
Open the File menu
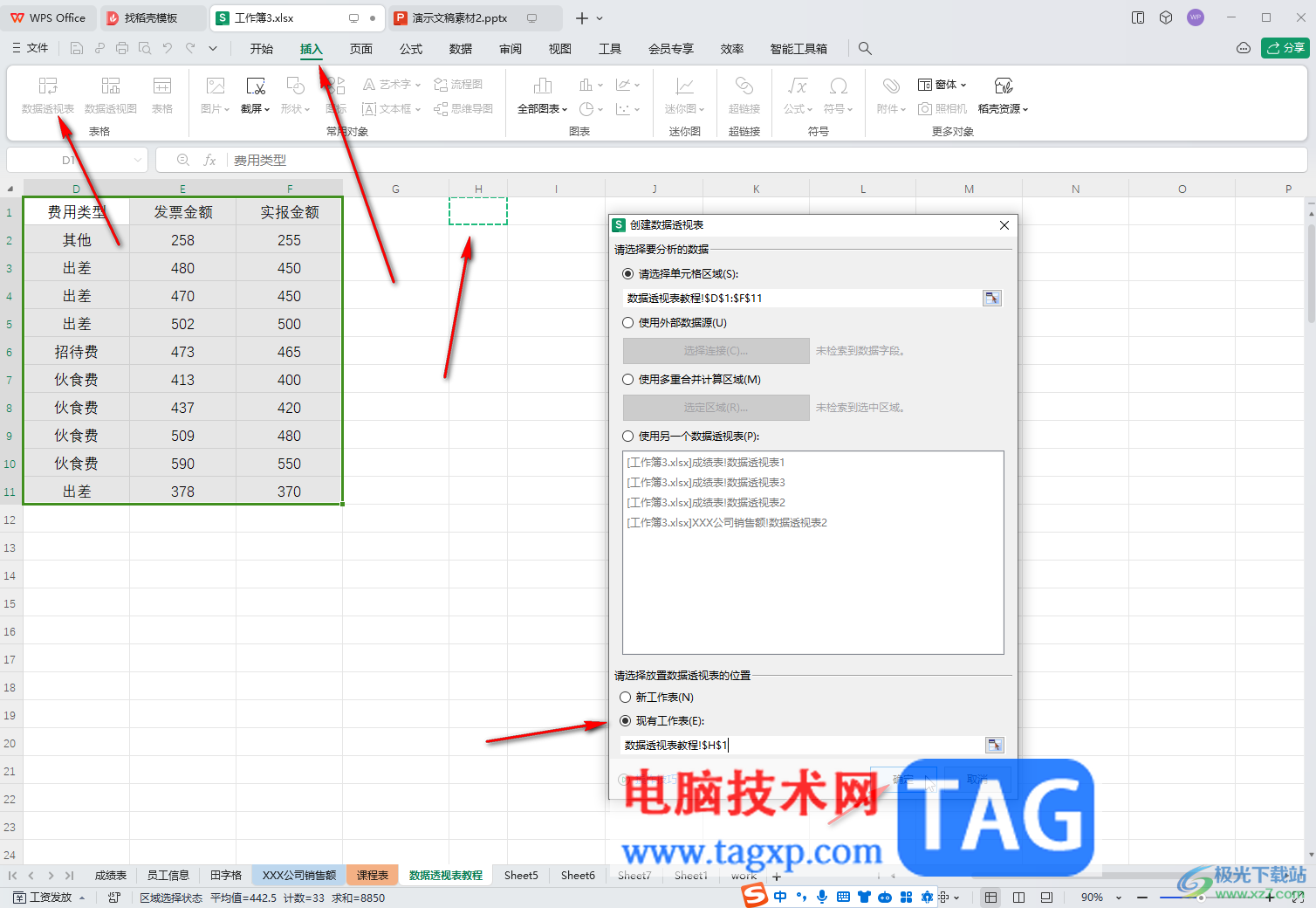point(31,49)
